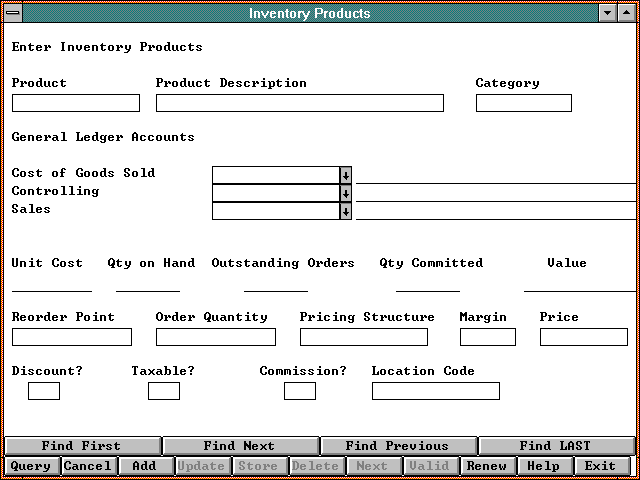Viewport: 640px width, 480px height.
Task: Focus the Product Description field
Action: click(x=299, y=103)
